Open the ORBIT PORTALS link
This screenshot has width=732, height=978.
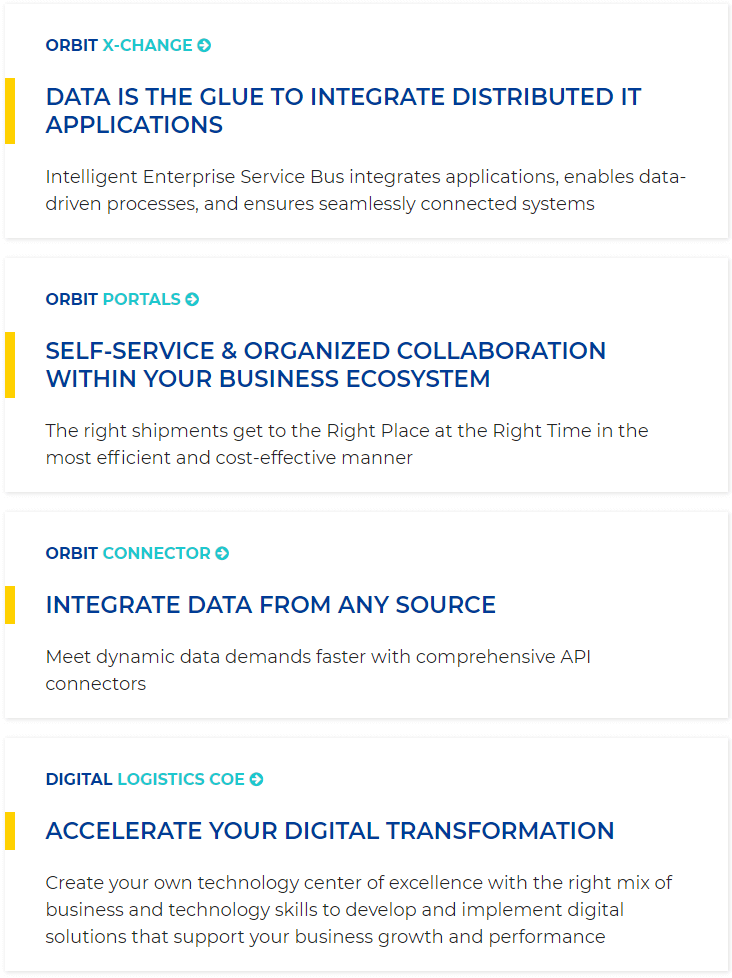coord(122,299)
